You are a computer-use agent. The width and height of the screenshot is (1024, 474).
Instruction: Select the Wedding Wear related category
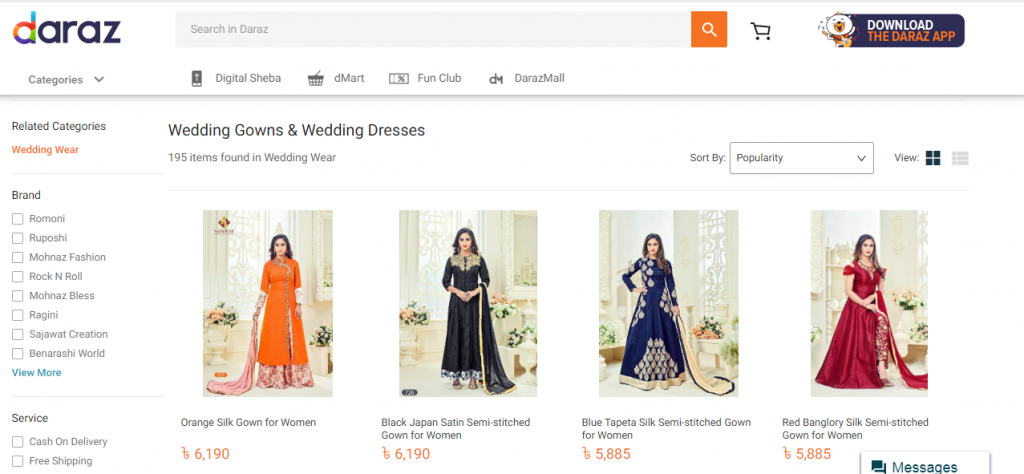point(45,150)
